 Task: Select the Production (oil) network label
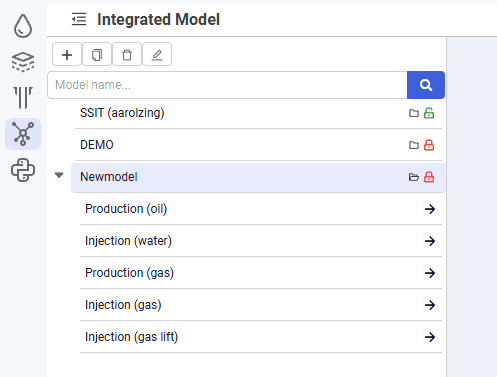126,209
